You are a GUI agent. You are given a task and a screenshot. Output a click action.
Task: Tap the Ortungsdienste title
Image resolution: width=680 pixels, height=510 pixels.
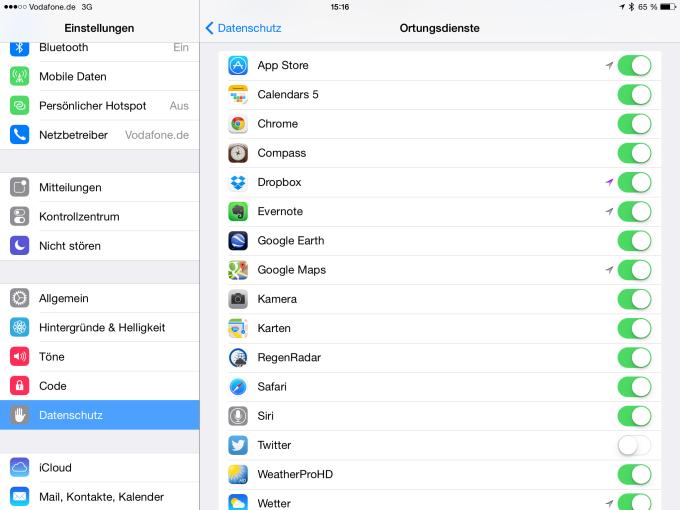pos(439,28)
